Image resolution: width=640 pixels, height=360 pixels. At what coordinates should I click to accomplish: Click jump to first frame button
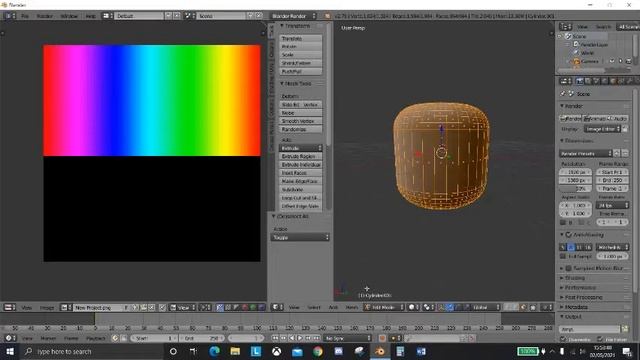coord(275,338)
